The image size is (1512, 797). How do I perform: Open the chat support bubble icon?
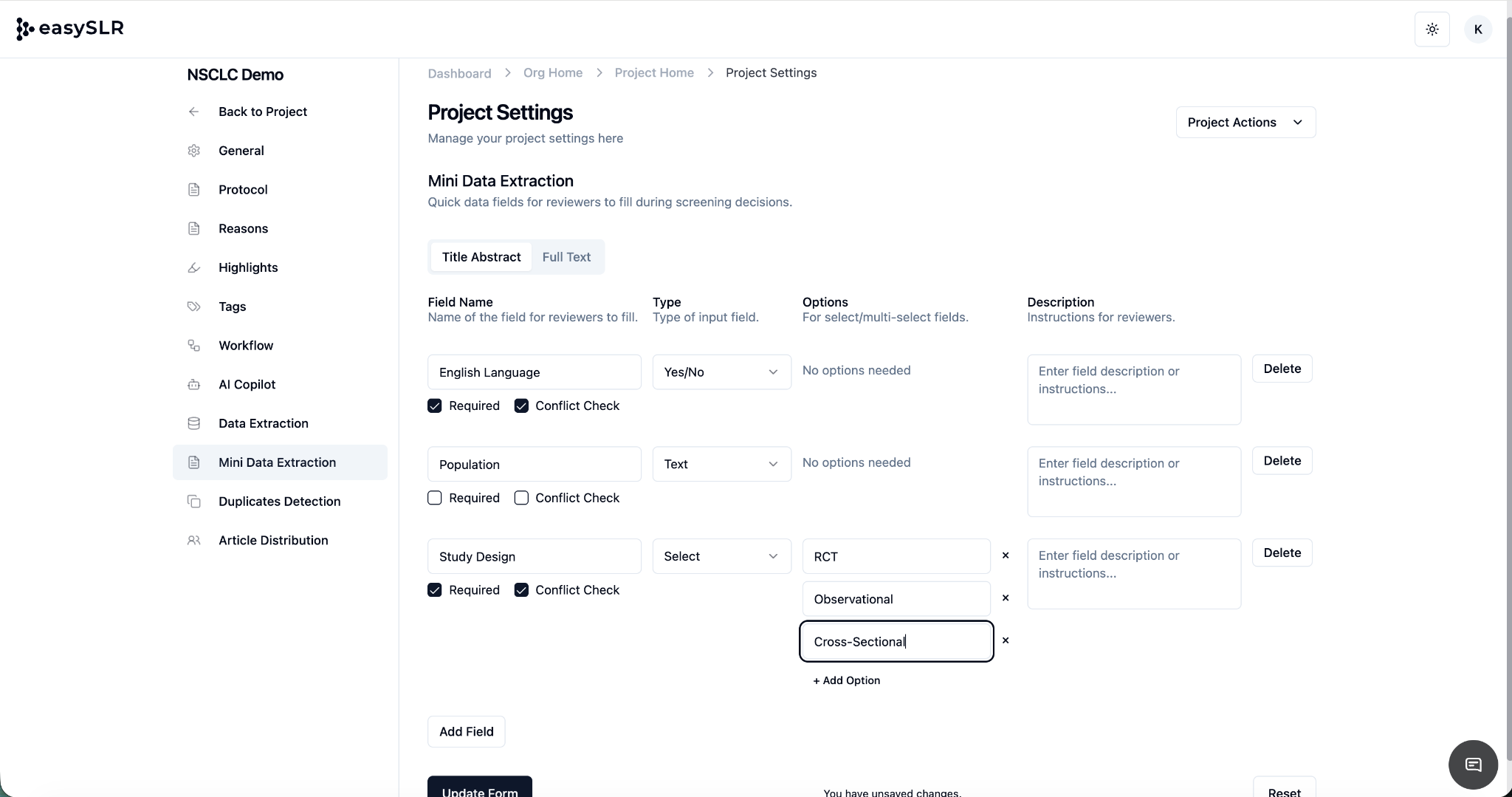coord(1473,764)
